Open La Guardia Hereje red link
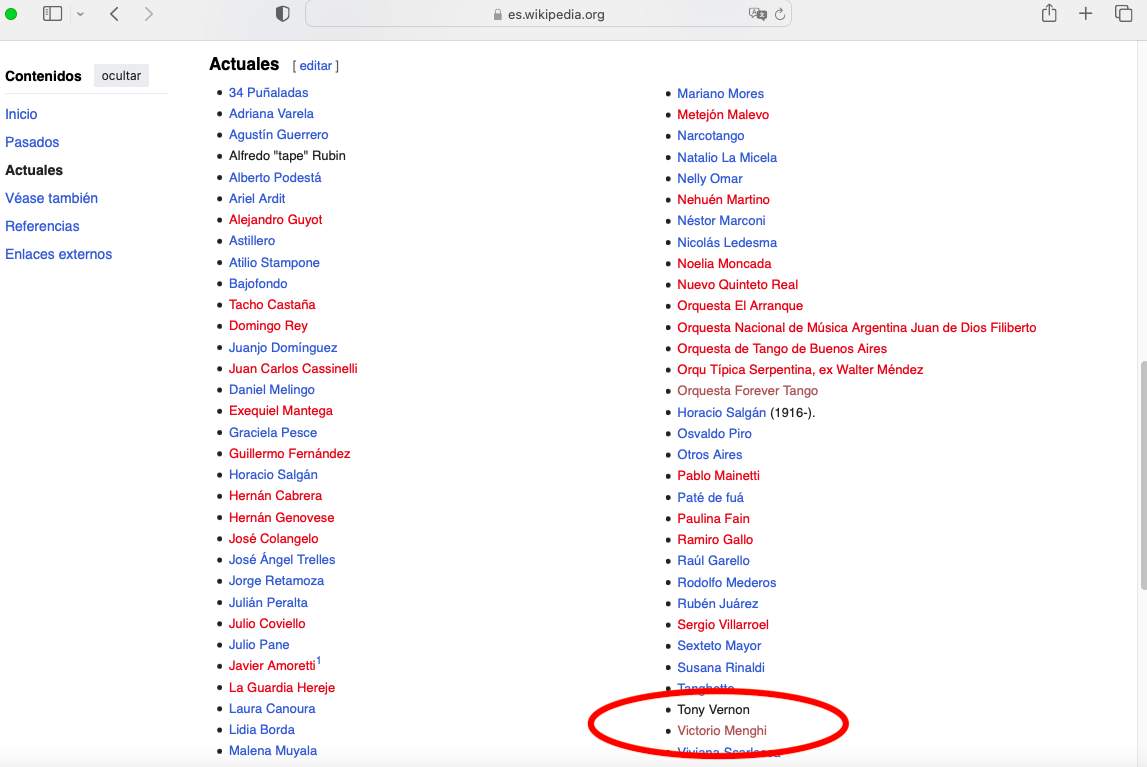This screenshot has width=1147, height=767. coord(282,687)
